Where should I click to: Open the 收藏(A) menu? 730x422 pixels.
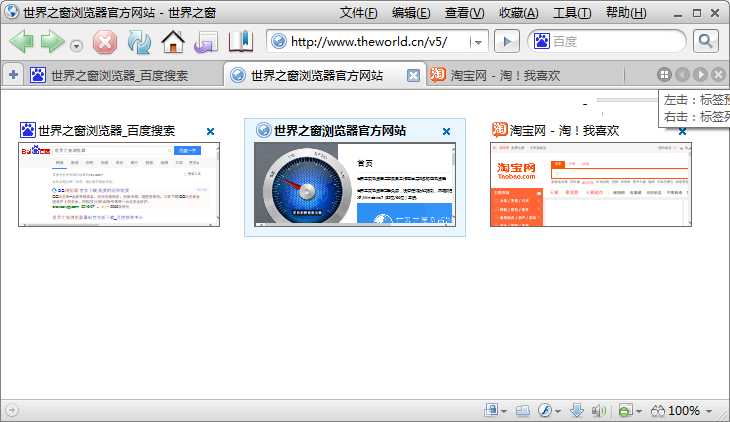click(518, 13)
